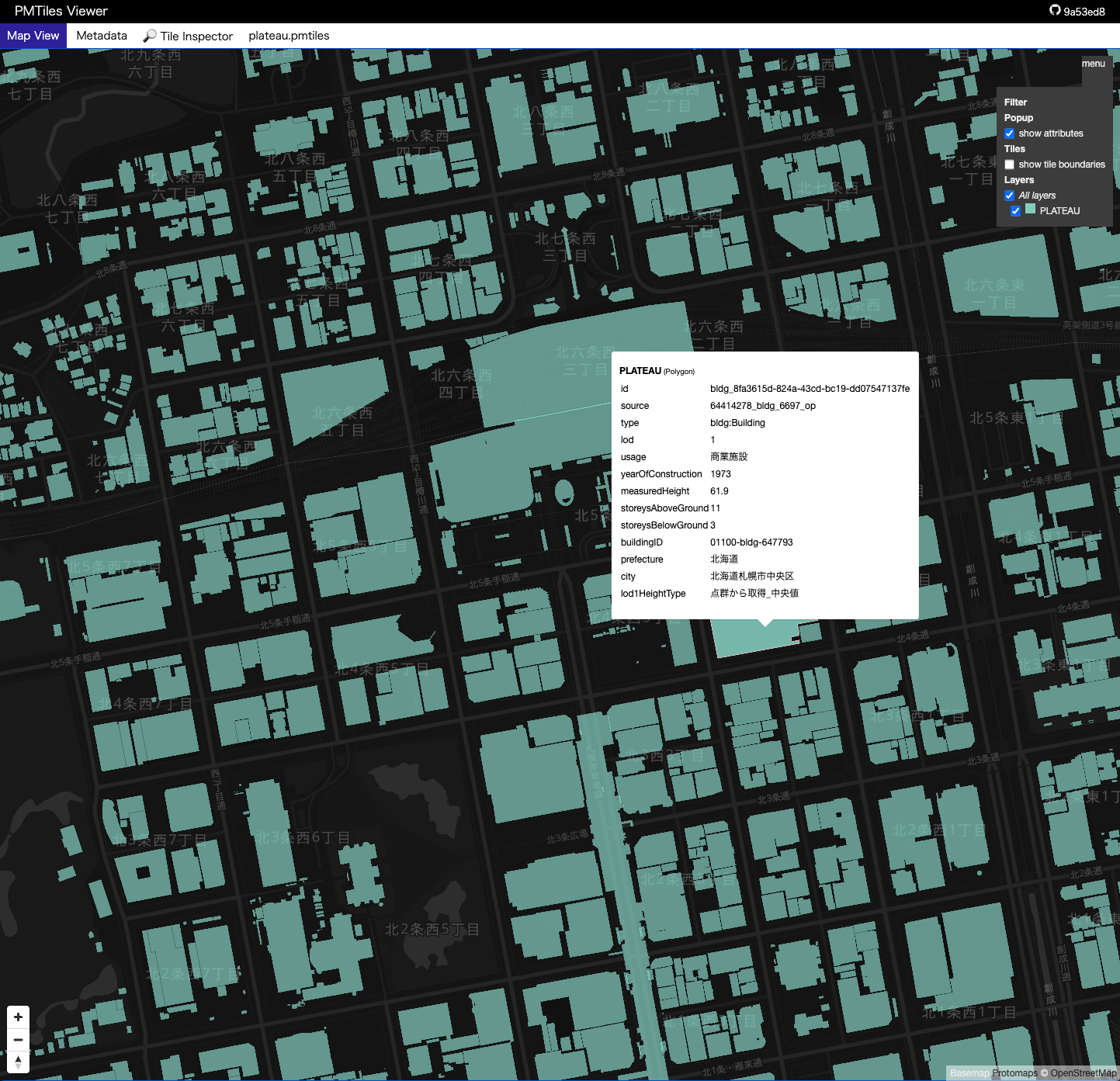The image size is (1120, 1081).
Task: Click the type value bldg:Building
Action: tap(737, 423)
